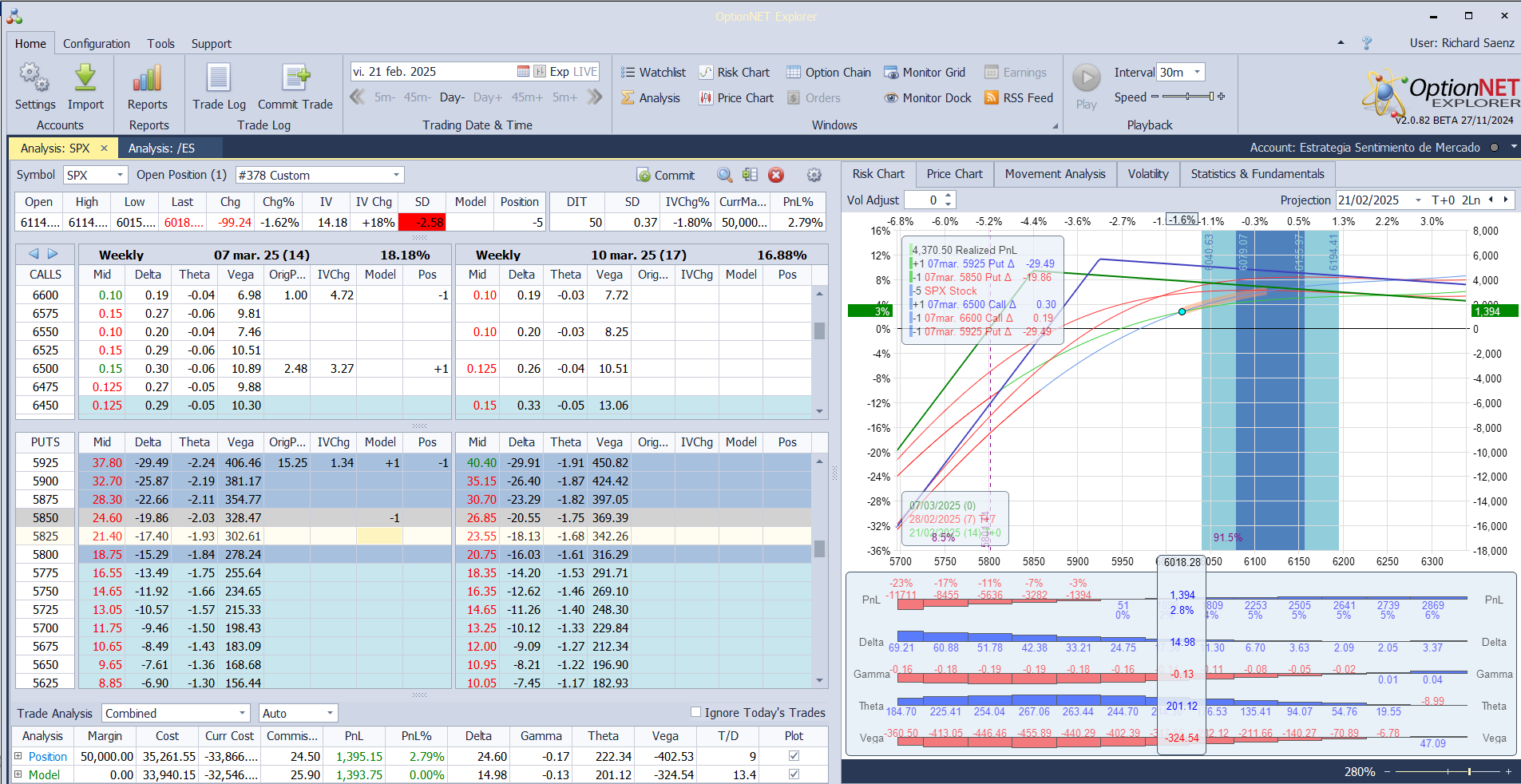Toggle LIVE mode in date bar
Image resolution: width=1521 pixels, height=784 pixels.
(x=584, y=72)
